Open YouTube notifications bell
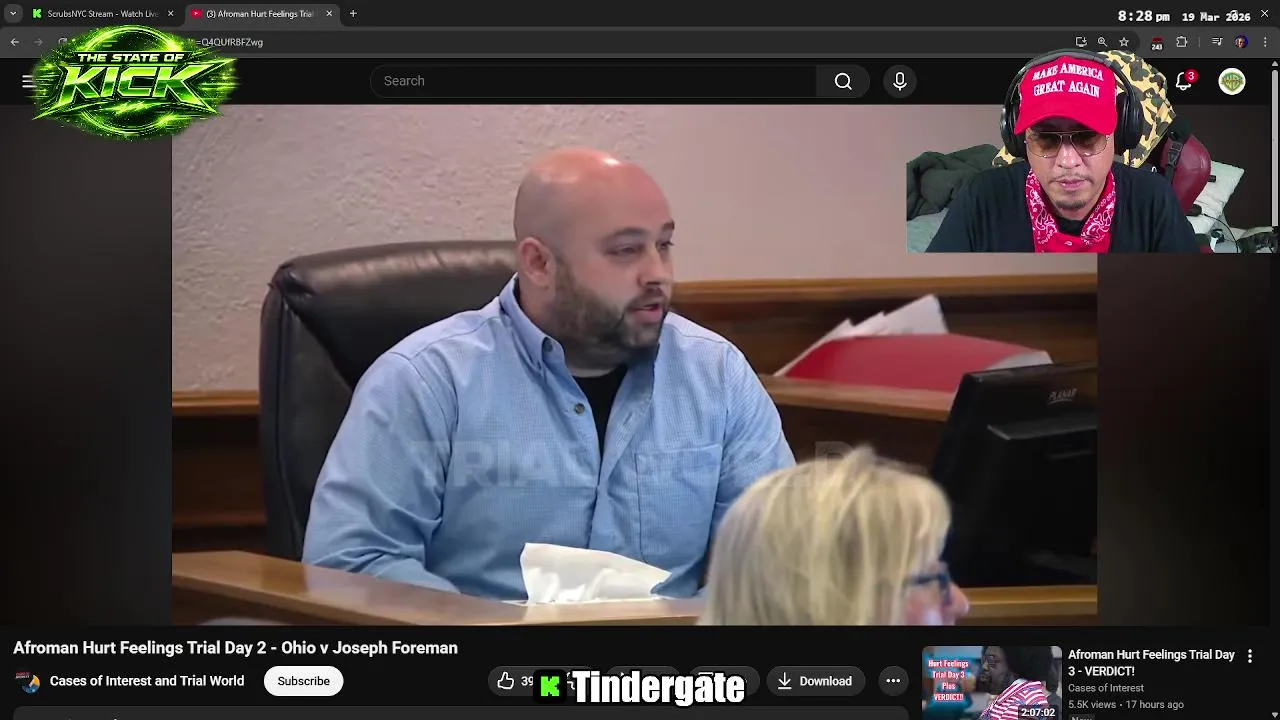Image resolution: width=1280 pixels, height=720 pixels. (1184, 81)
